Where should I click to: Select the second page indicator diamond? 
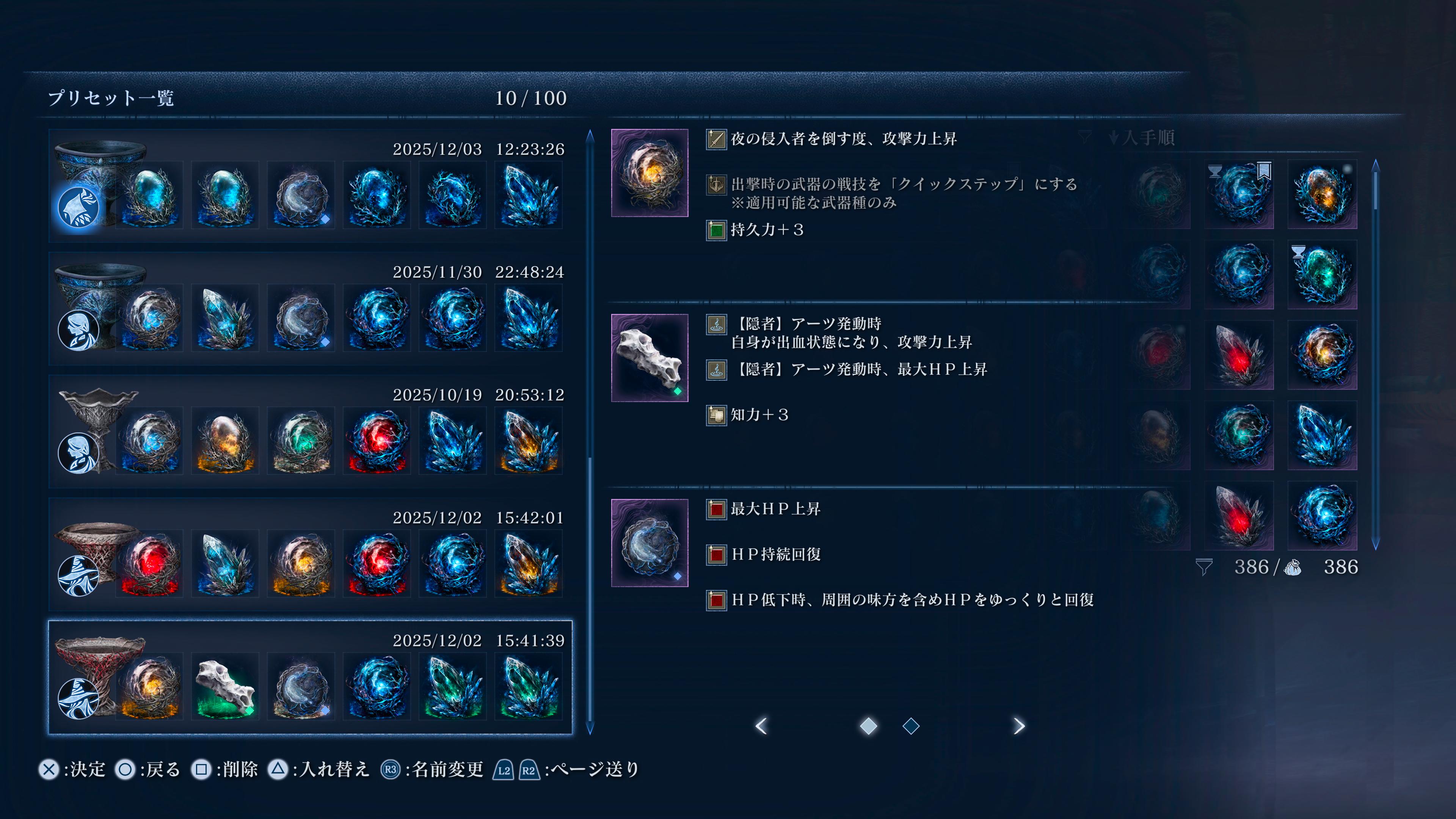click(x=911, y=726)
